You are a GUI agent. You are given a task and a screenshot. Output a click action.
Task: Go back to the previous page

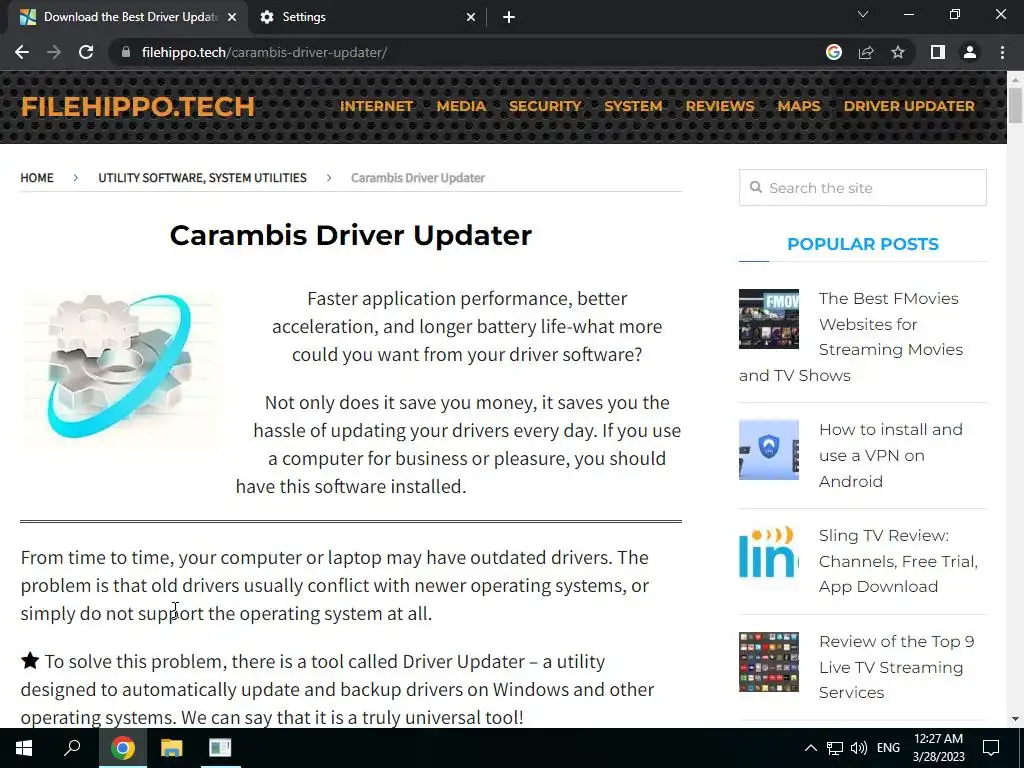pyautogui.click(x=22, y=52)
